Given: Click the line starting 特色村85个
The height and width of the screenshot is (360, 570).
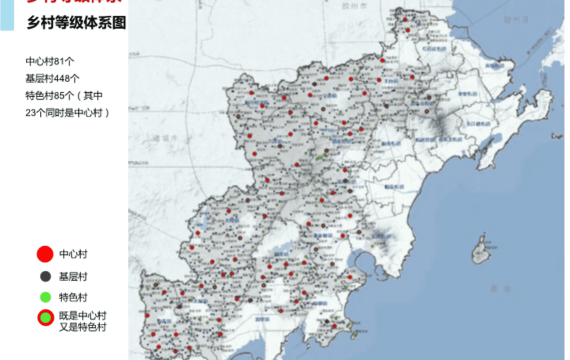Looking at the screenshot, I should click(x=64, y=96).
